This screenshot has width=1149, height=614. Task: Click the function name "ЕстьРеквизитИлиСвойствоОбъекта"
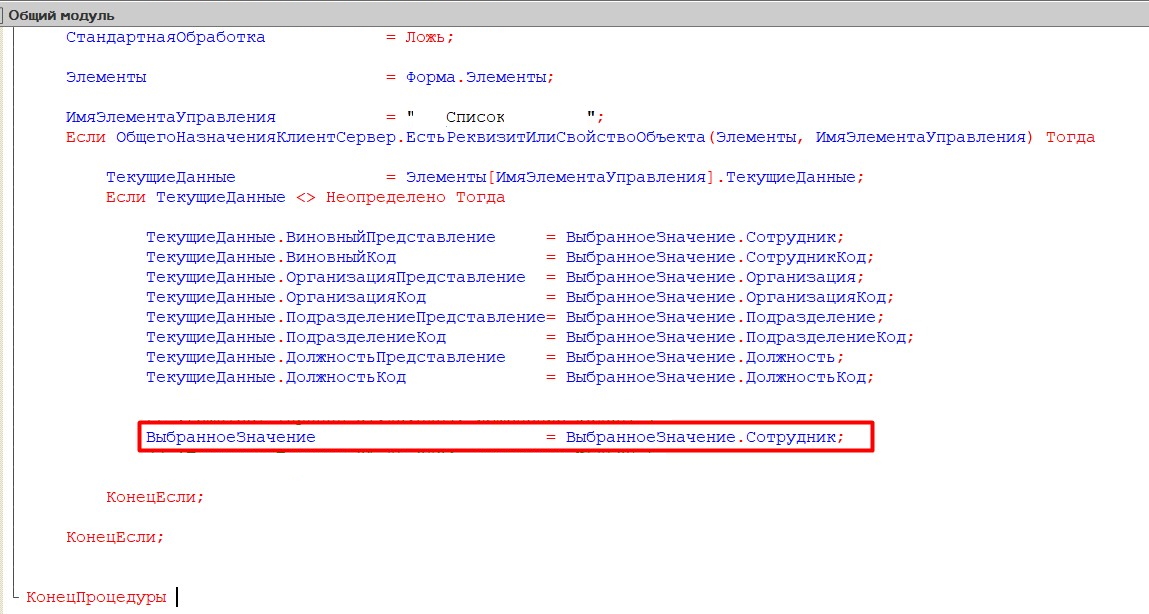point(555,137)
